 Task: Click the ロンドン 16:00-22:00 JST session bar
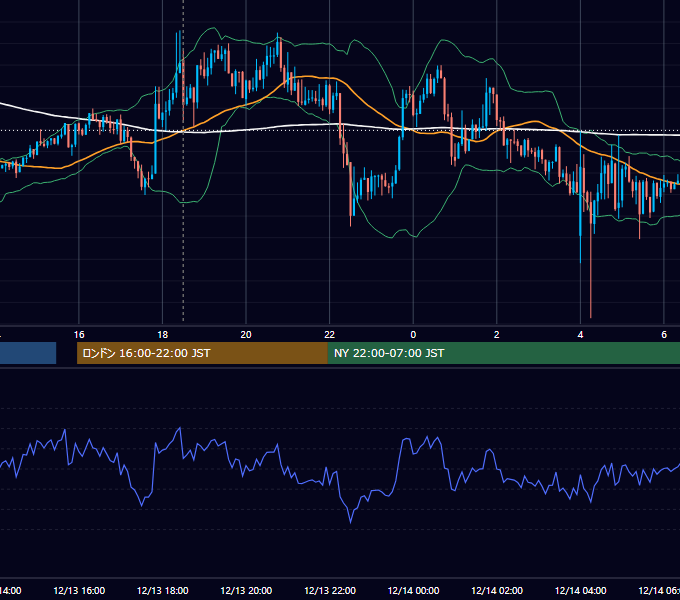(x=202, y=353)
